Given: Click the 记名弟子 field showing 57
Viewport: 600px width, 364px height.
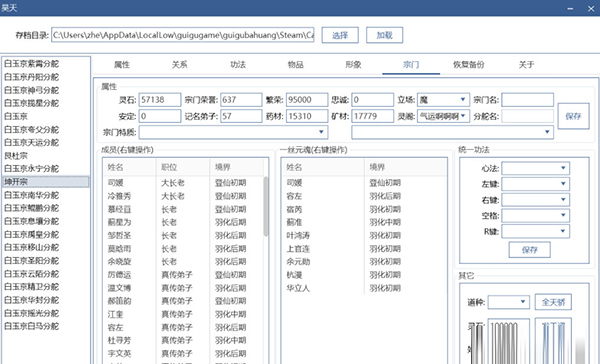Looking at the screenshot, I should (241, 116).
